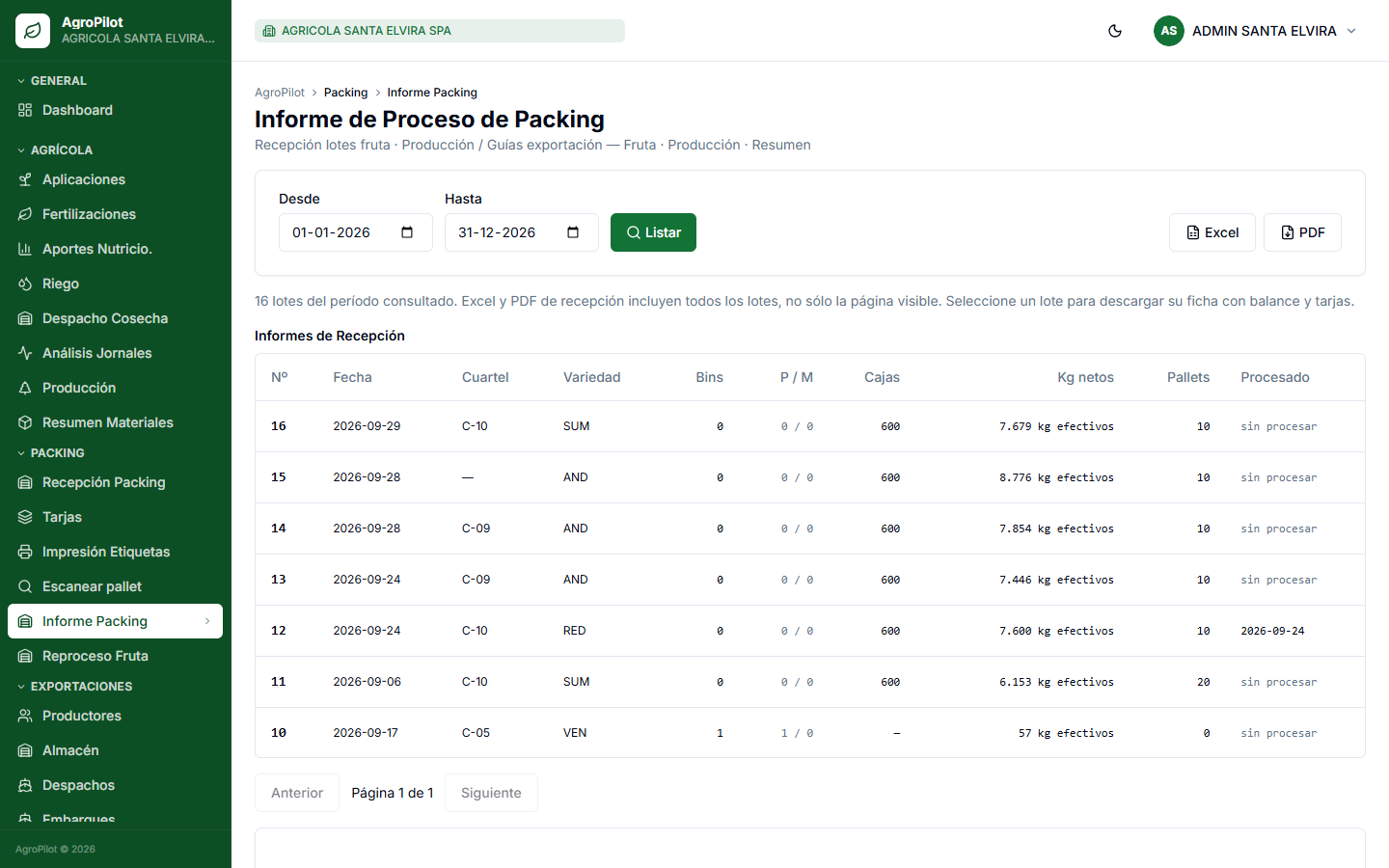Open Dashboard from the sidebar

pos(116,110)
